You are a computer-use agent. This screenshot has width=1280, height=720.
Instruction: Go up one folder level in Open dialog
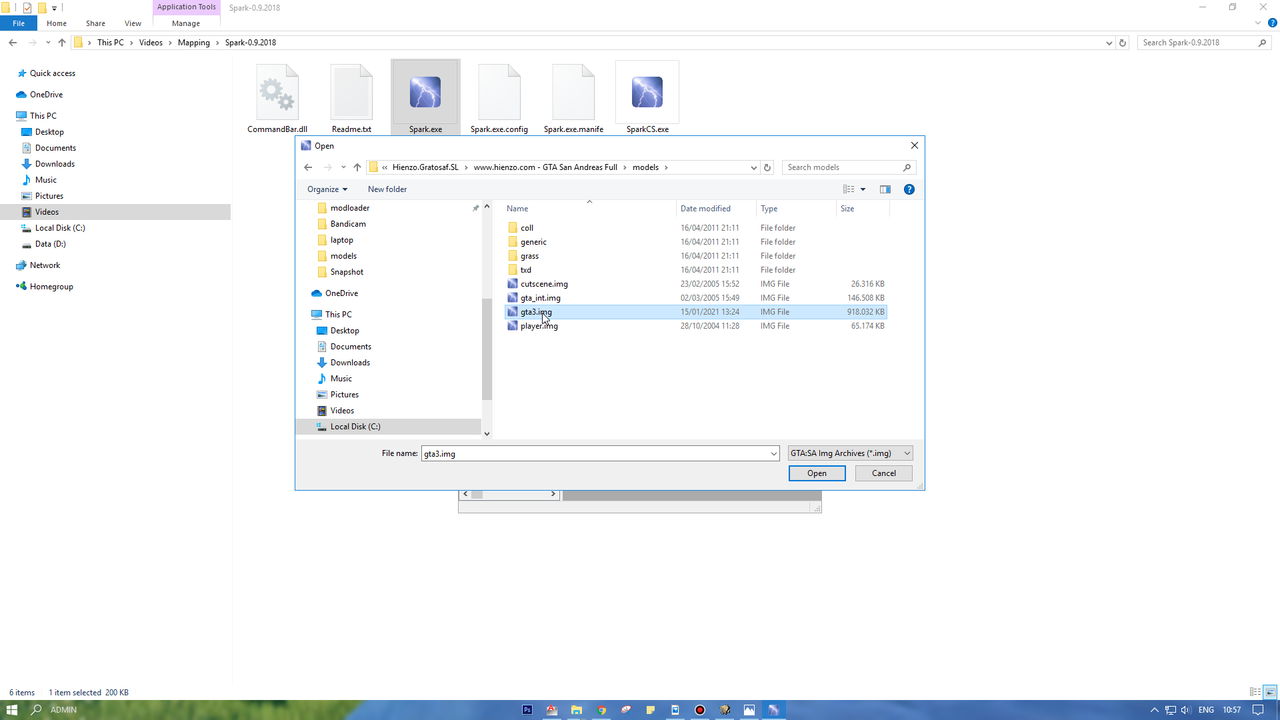[357, 167]
